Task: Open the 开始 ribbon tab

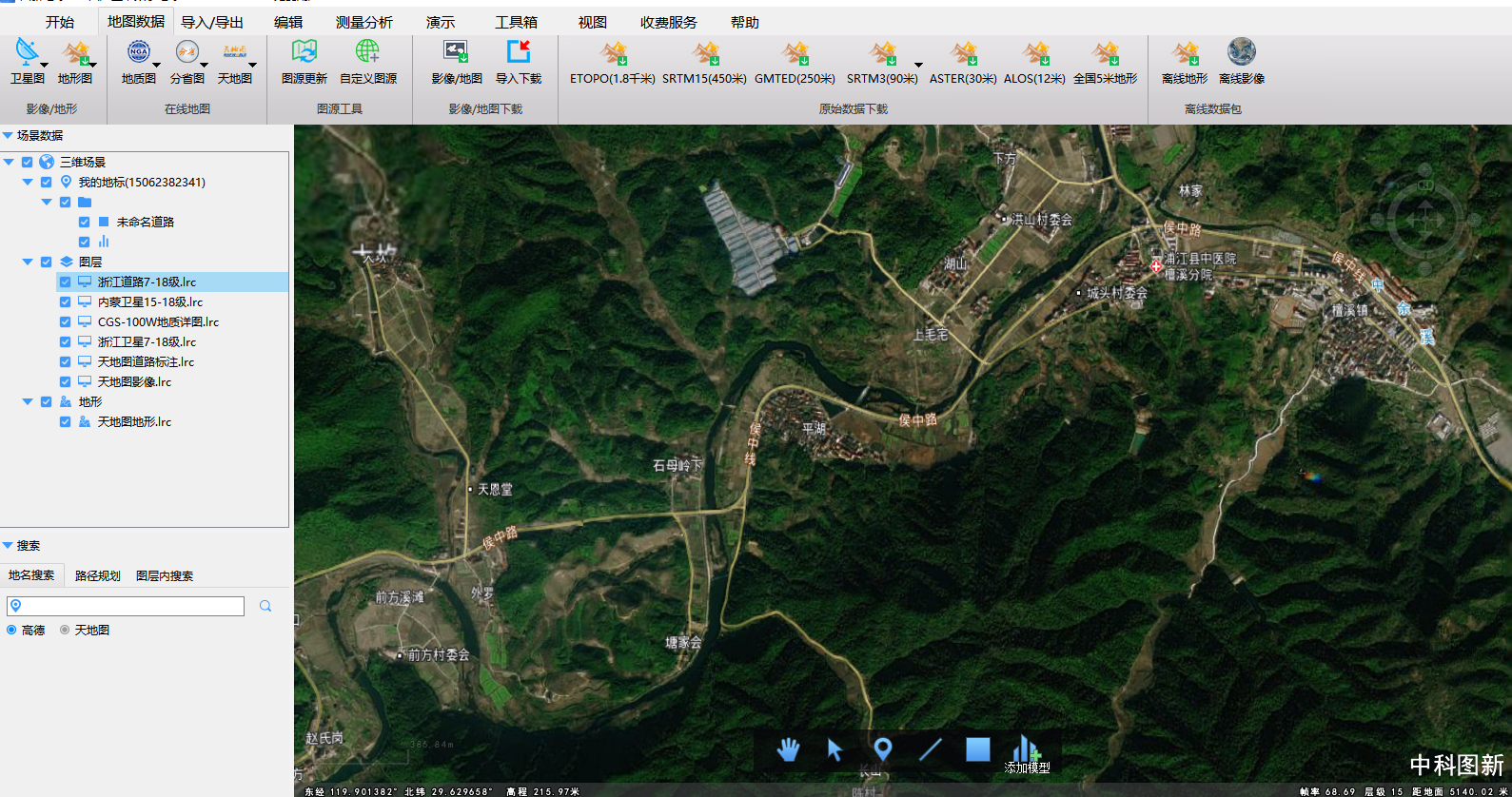Action: [60, 22]
